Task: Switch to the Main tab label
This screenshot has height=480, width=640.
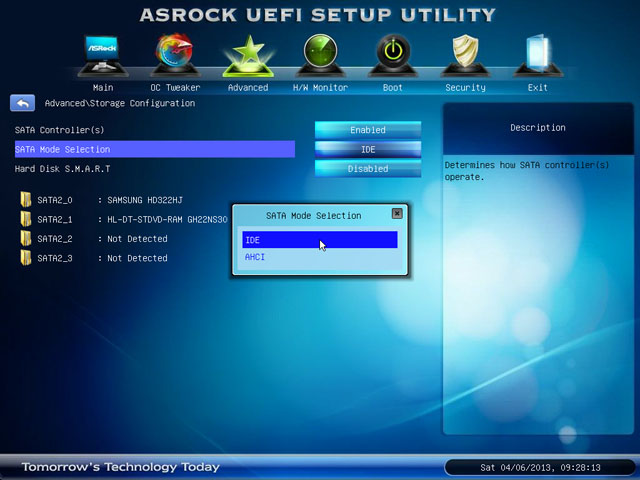Action: coord(103,87)
